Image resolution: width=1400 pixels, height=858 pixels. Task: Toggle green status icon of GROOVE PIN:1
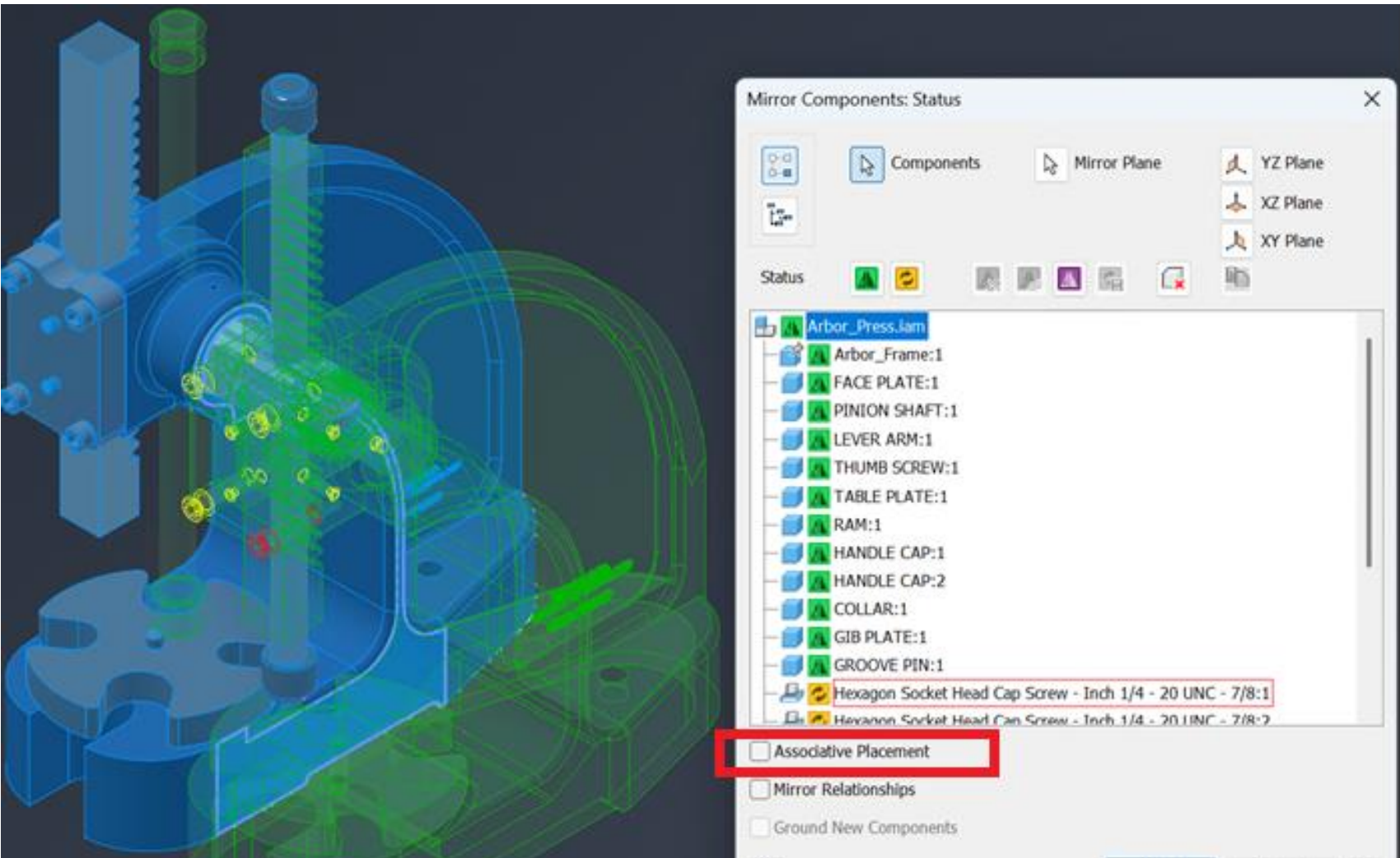[819, 665]
